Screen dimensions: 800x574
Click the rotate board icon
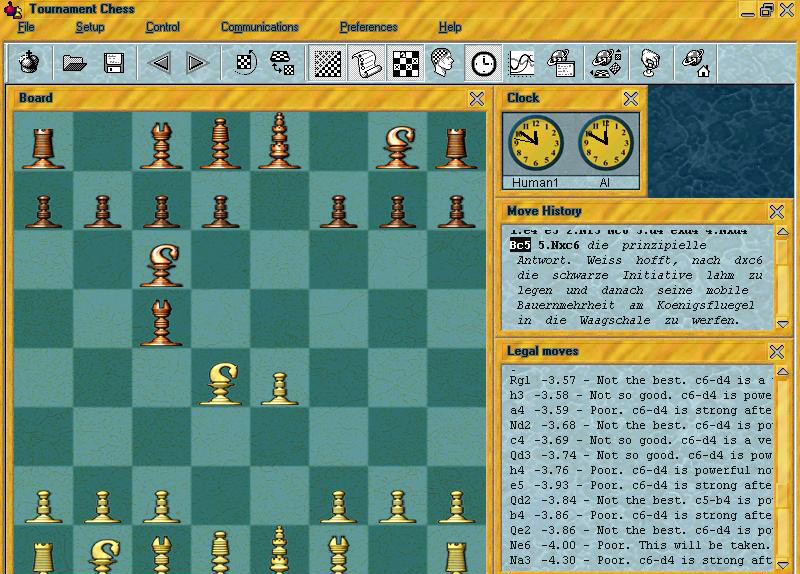245,63
